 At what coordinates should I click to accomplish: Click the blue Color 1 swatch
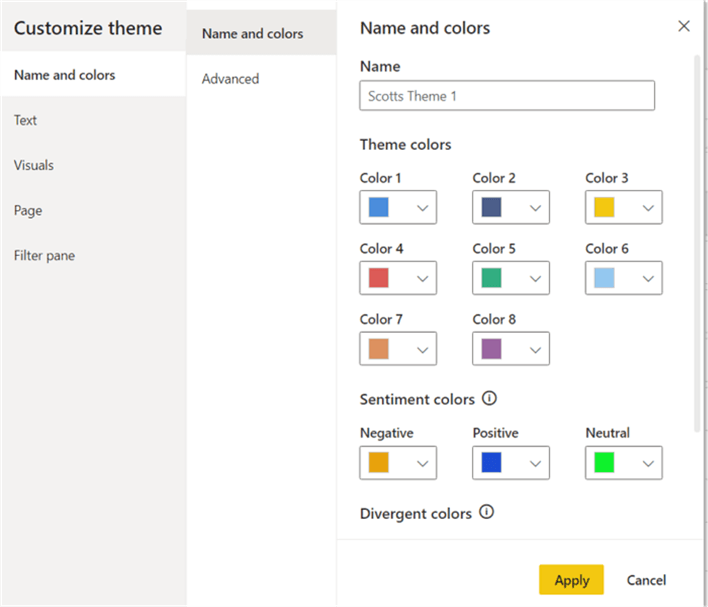tap(378, 207)
